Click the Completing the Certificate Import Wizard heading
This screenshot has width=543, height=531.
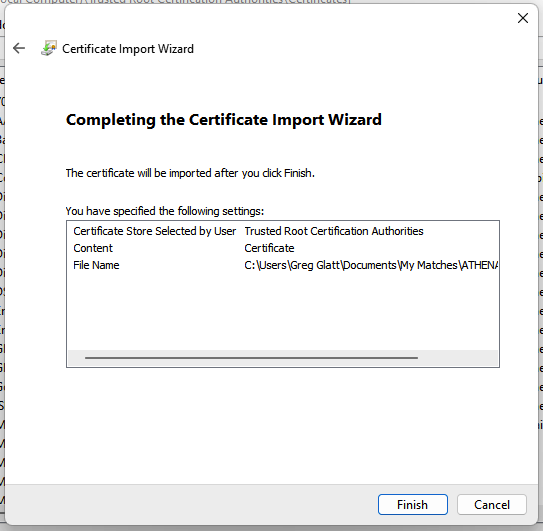[x=224, y=120]
